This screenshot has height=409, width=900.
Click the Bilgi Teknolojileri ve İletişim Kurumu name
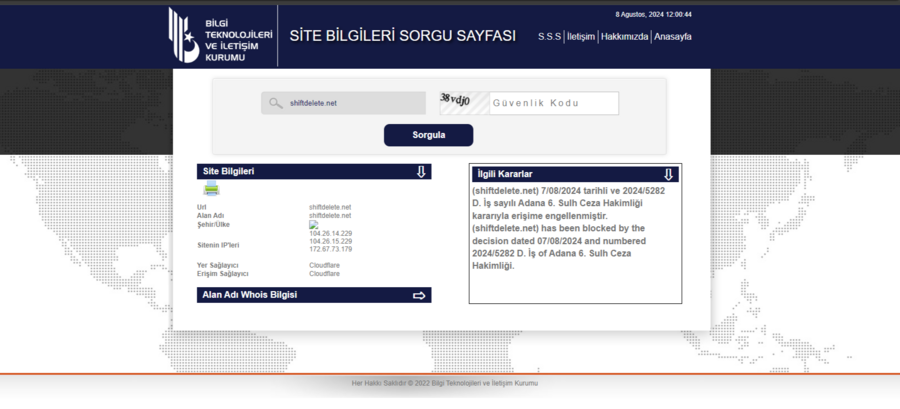(x=238, y=41)
